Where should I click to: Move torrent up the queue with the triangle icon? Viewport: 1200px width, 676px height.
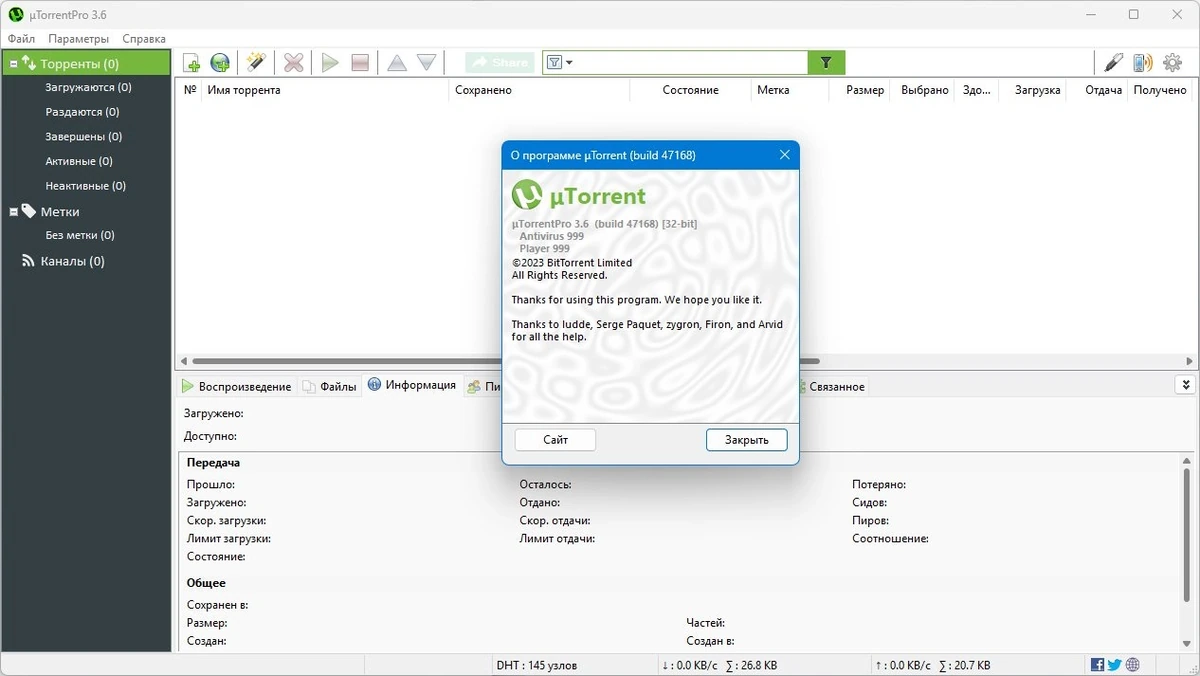[397, 63]
